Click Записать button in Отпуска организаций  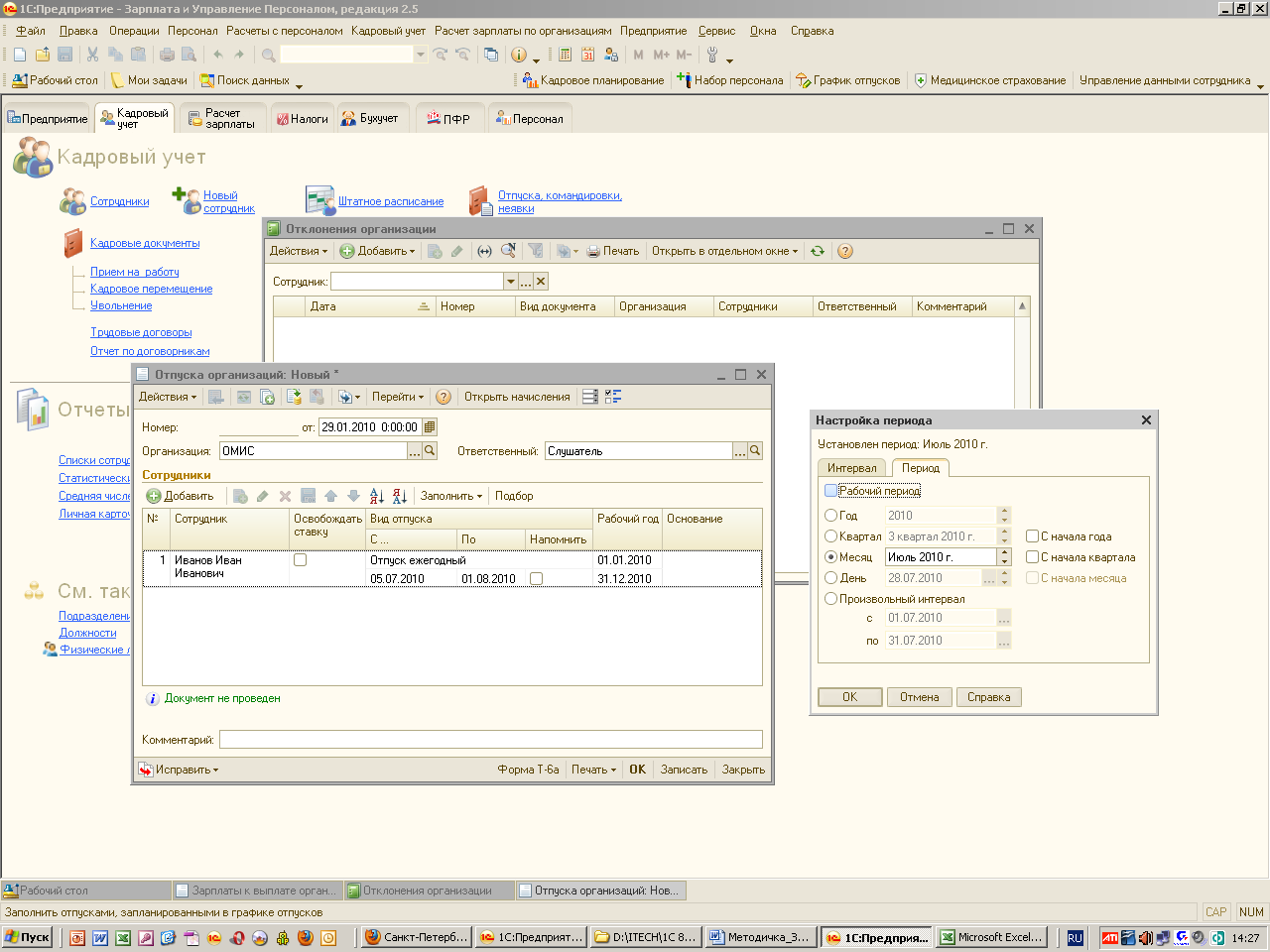[684, 770]
